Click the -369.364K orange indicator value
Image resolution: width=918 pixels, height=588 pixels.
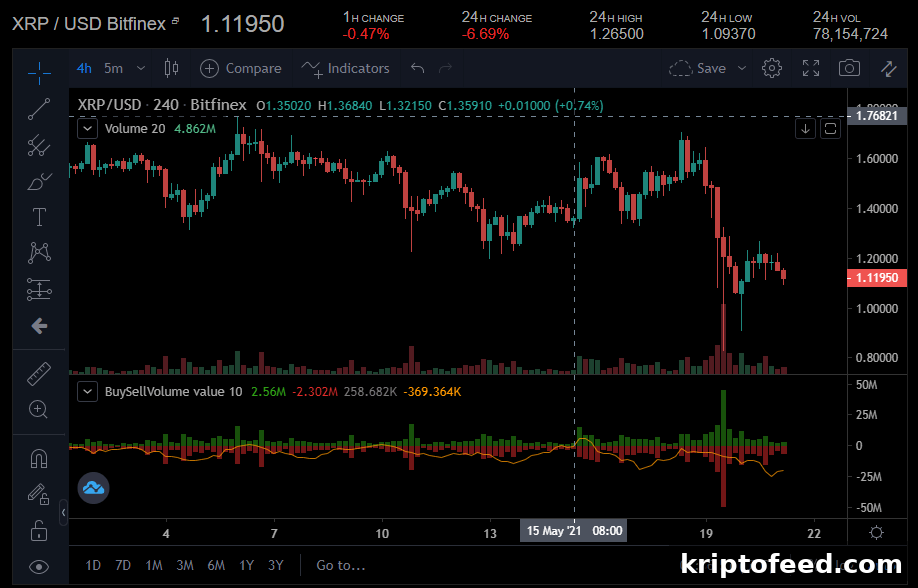click(x=432, y=391)
